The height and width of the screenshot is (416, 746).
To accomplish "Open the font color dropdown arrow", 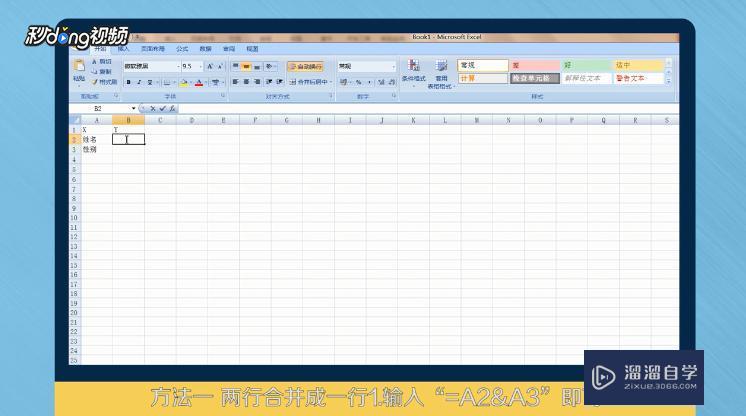I will pos(206,82).
